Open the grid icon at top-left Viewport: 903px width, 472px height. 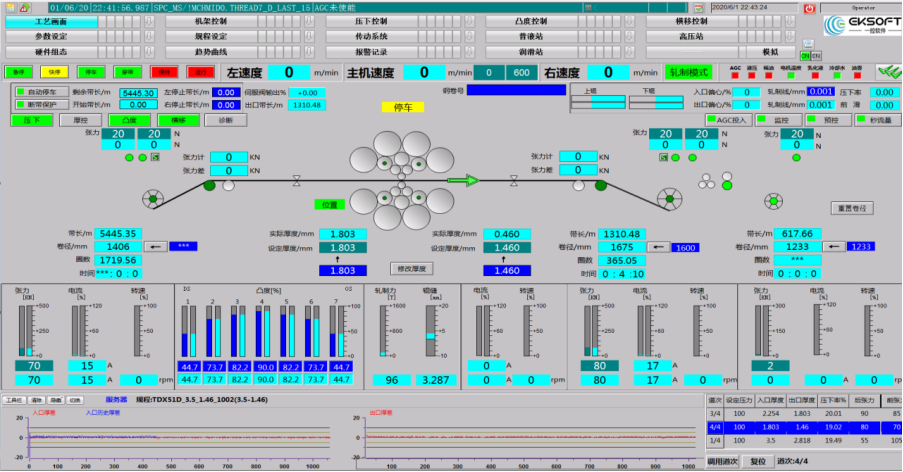click(10, 7)
